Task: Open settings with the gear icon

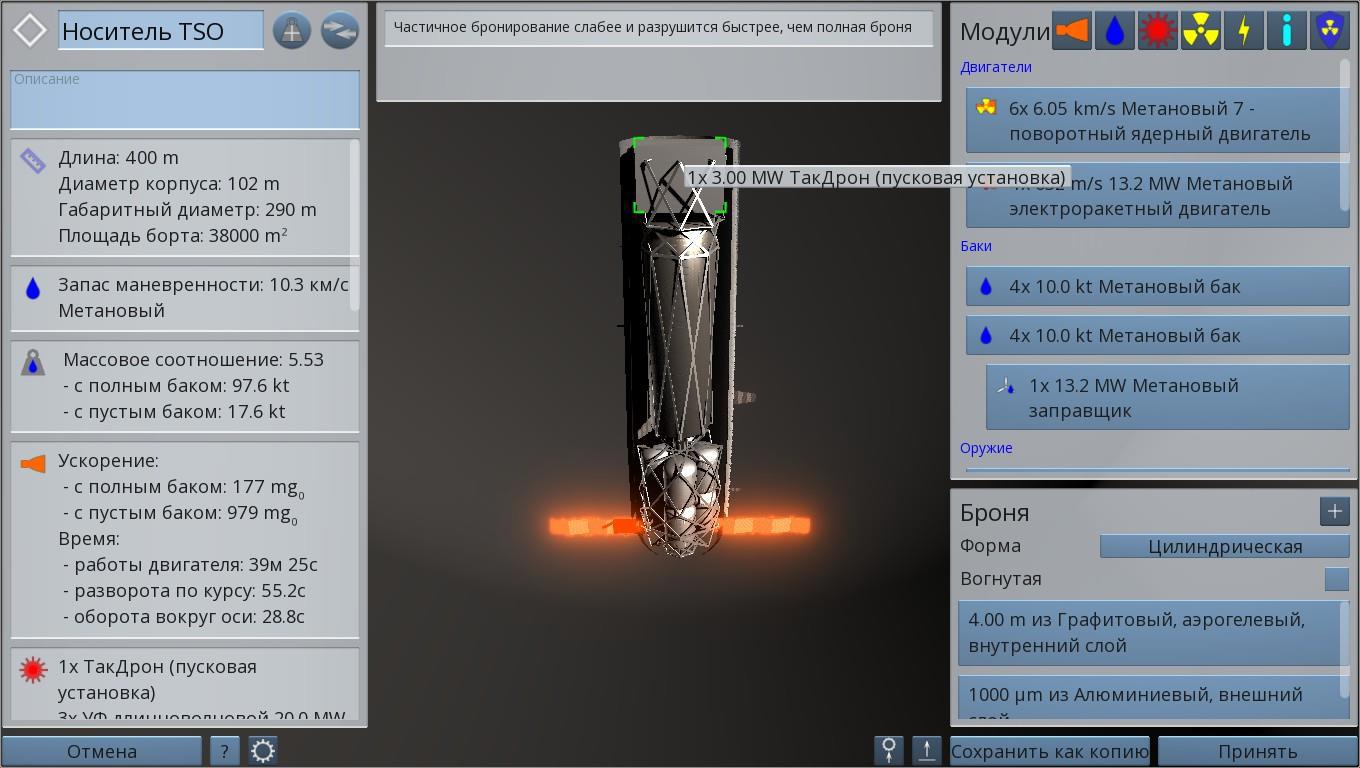Action: (263, 751)
